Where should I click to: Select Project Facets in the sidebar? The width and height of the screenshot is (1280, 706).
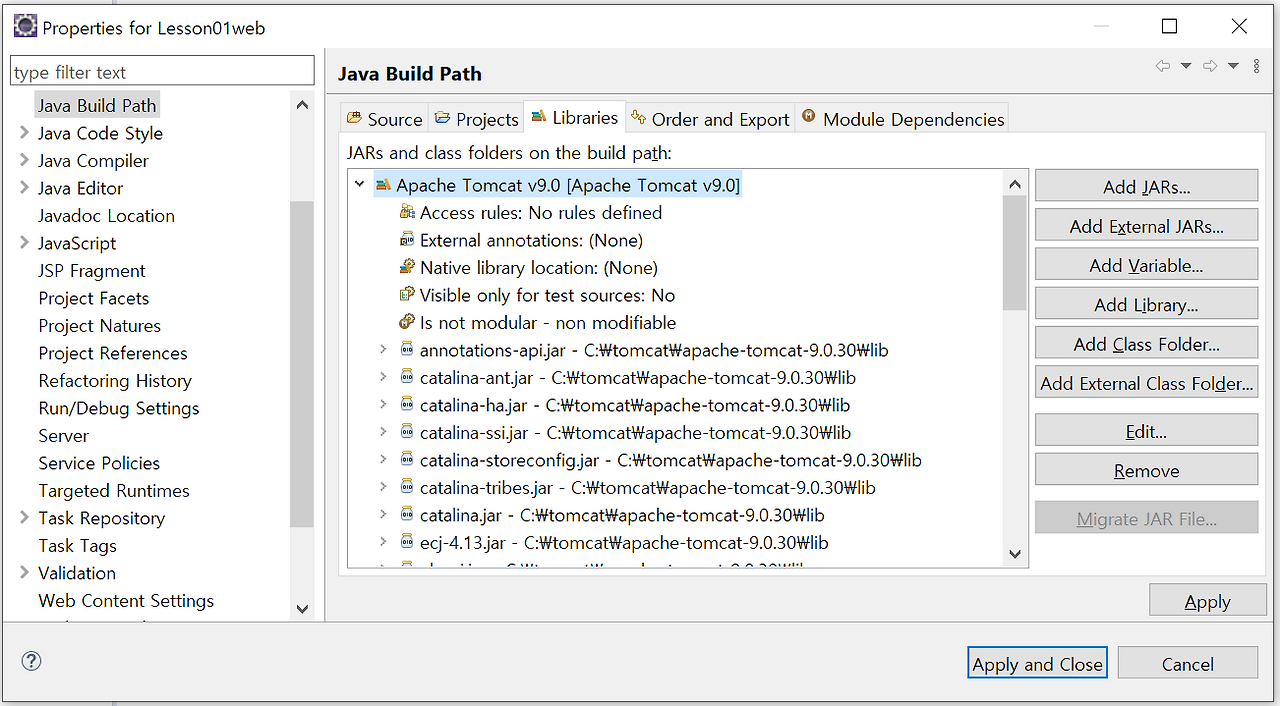(93, 298)
